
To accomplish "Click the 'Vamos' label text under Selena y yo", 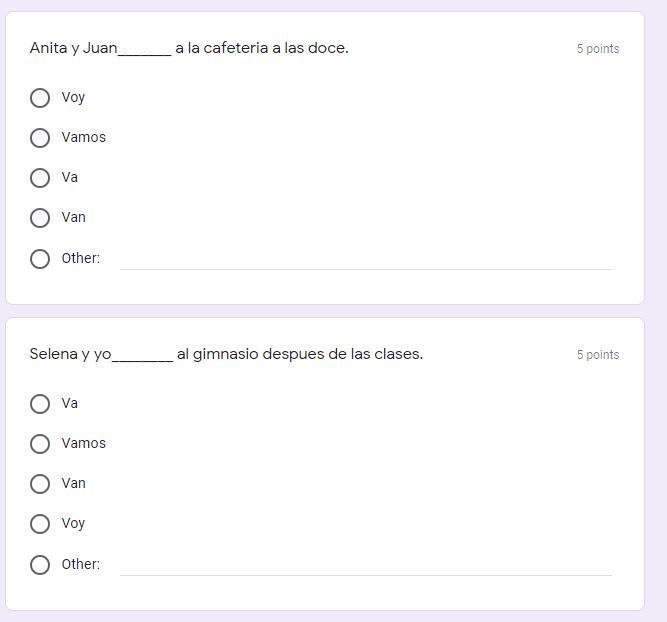I will tap(83, 443).
